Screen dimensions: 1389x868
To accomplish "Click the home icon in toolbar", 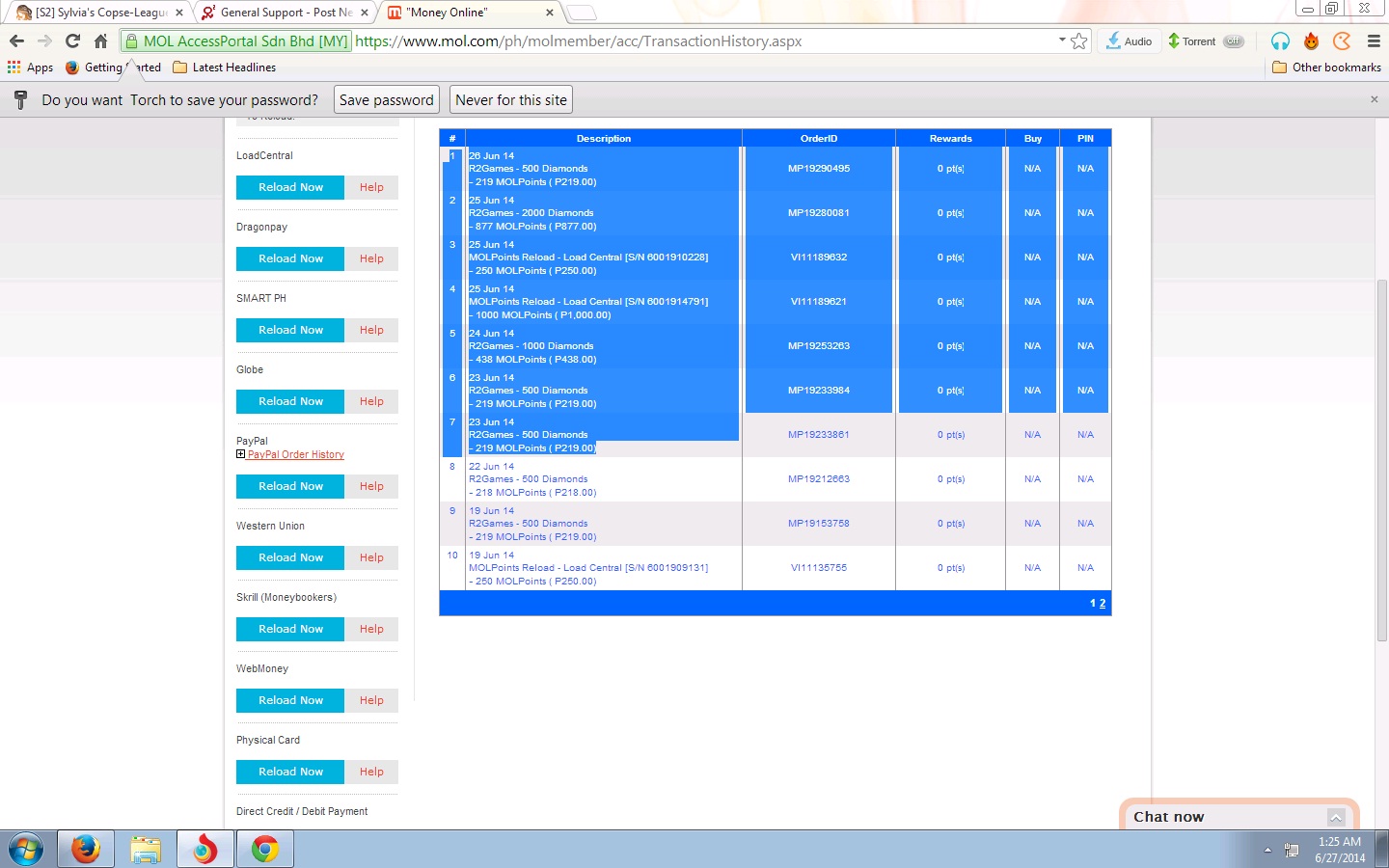I will (100, 41).
